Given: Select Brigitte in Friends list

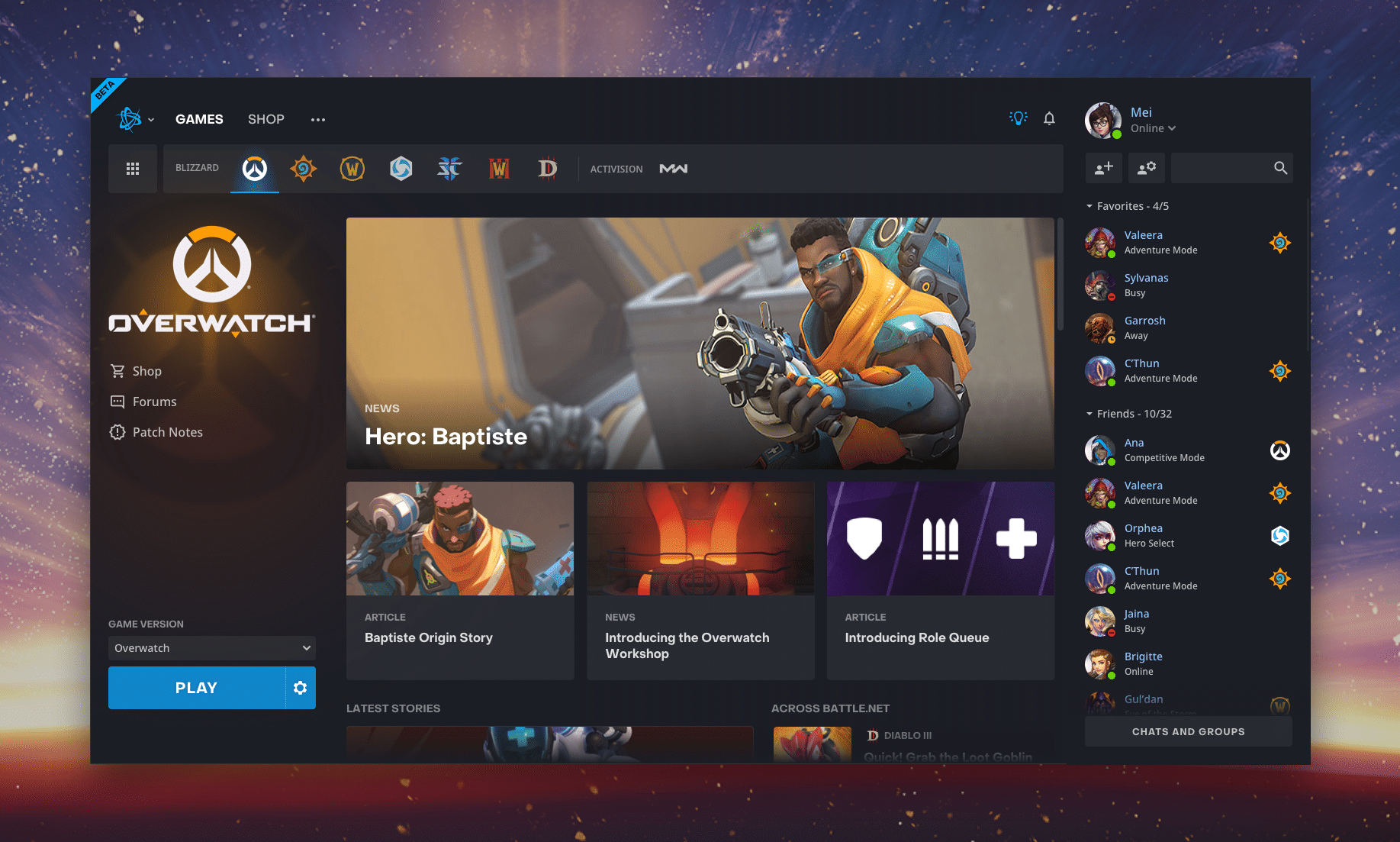Looking at the screenshot, I should point(1189,664).
